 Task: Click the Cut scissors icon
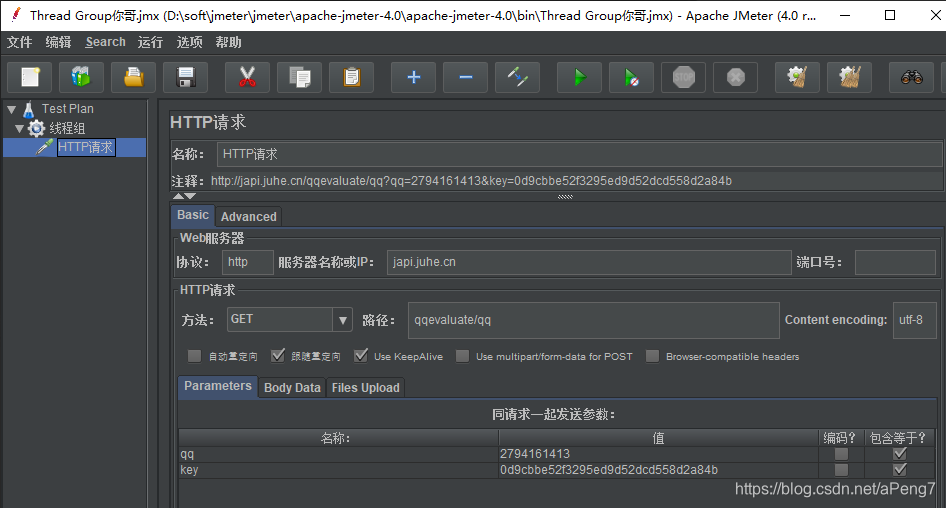(x=247, y=77)
